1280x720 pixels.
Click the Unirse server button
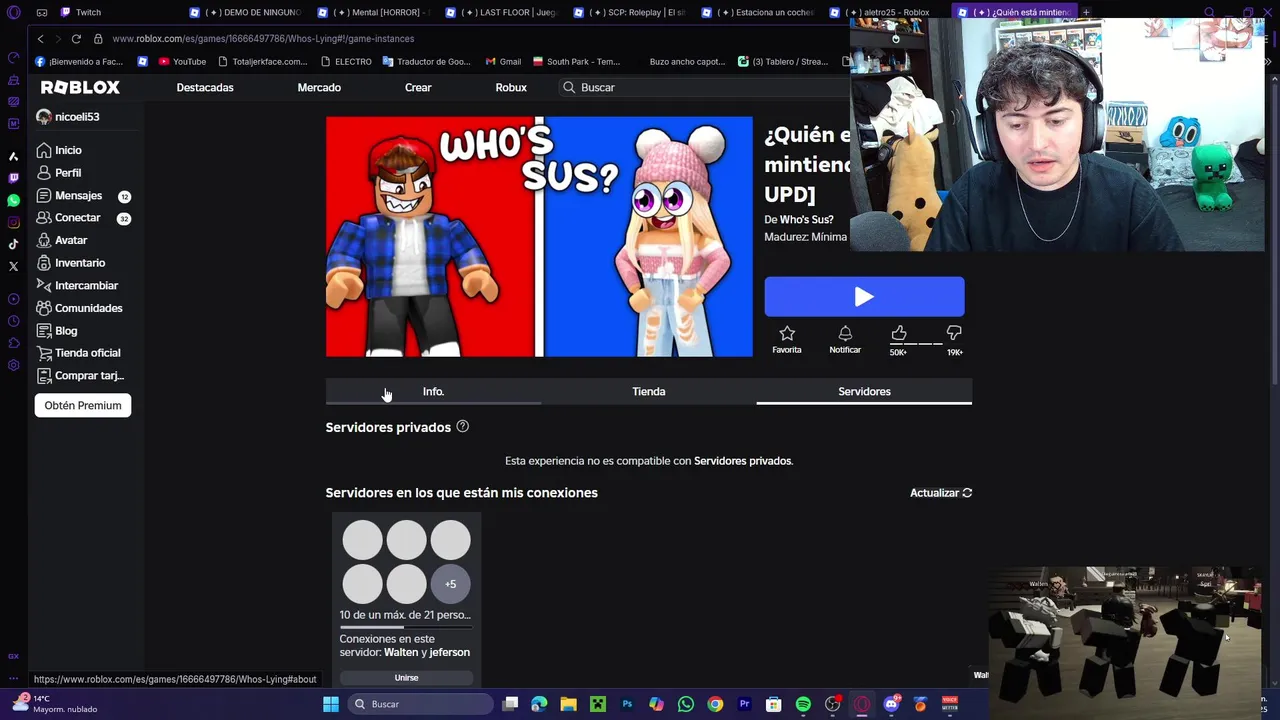tap(406, 677)
